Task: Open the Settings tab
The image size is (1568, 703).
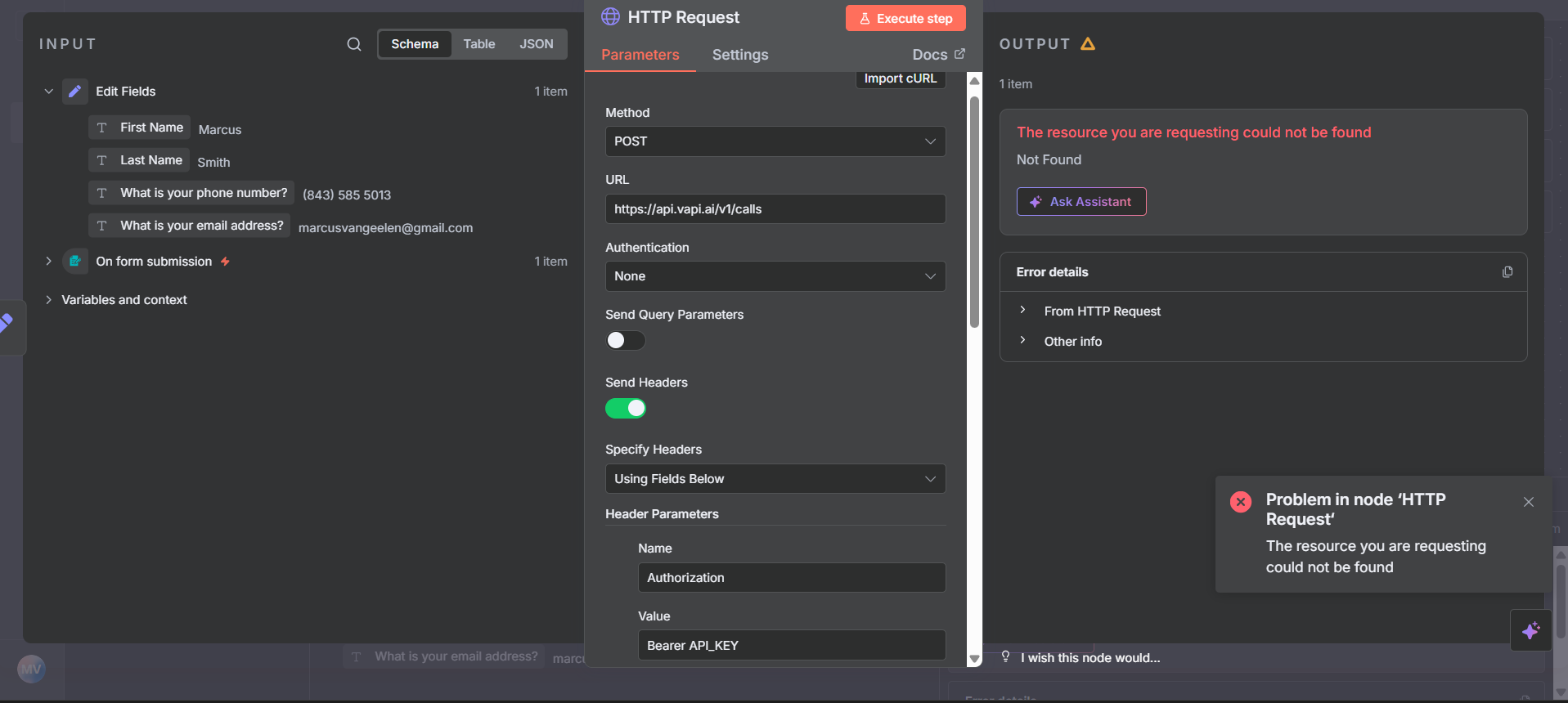Action: pyautogui.click(x=740, y=55)
